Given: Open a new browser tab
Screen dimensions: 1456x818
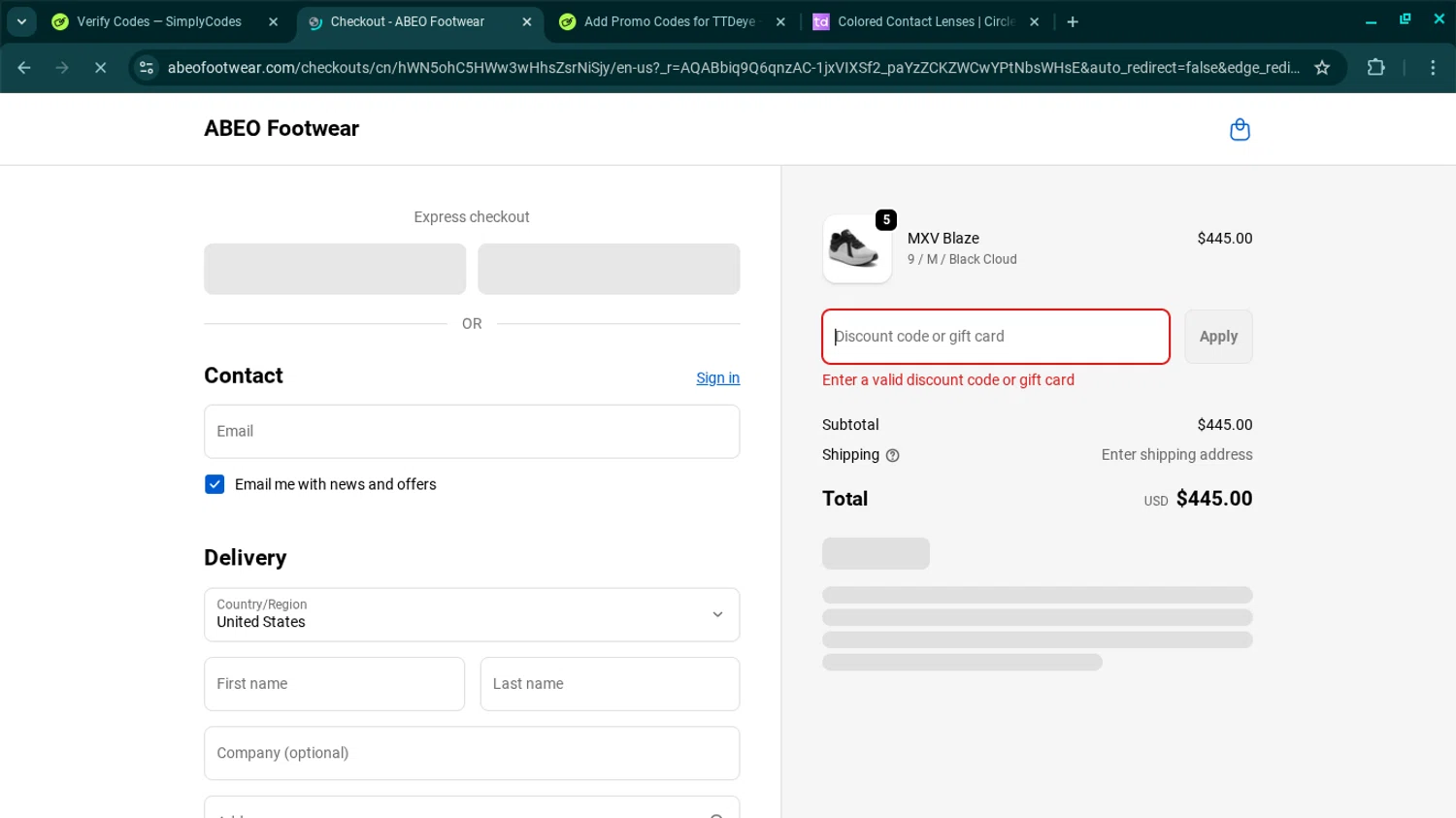Looking at the screenshot, I should coord(1073,21).
